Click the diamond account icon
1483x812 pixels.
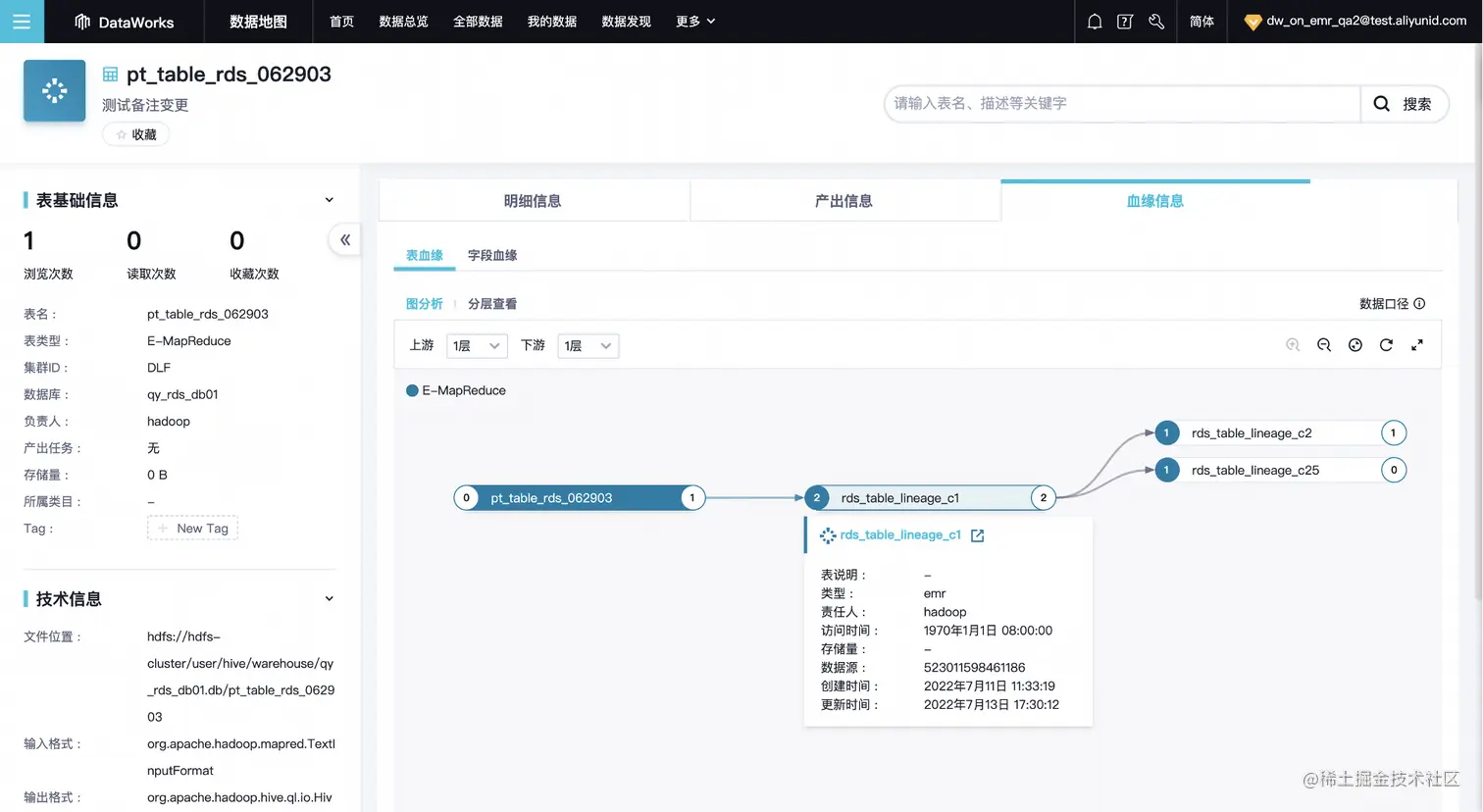click(1253, 22)
